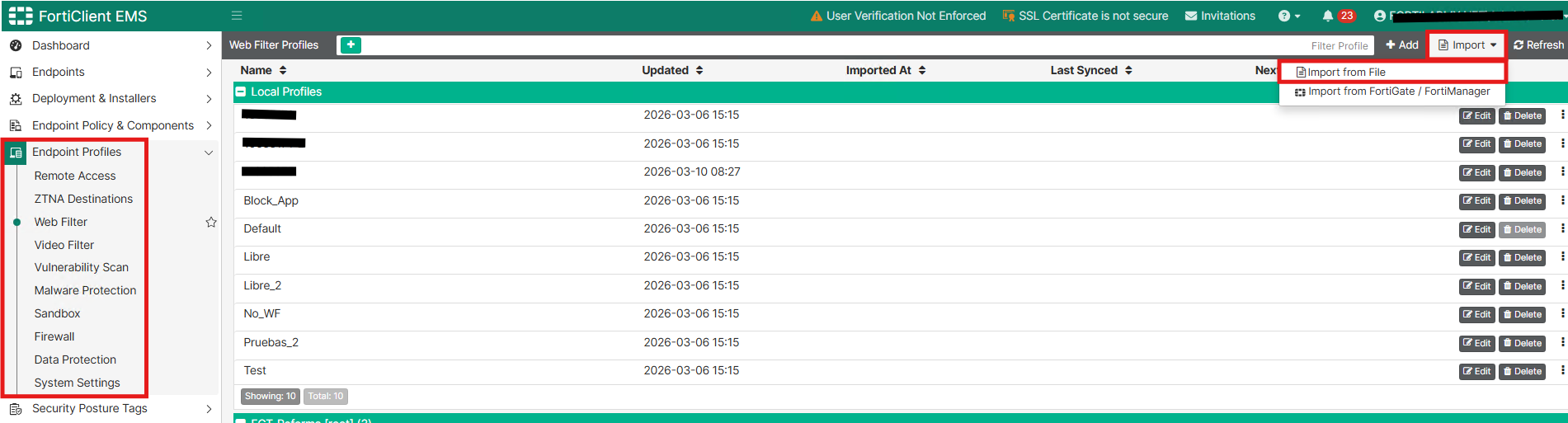Open Remote Access profiles
This screenshot has width=1568, height=423.
[x=75, y=176]
